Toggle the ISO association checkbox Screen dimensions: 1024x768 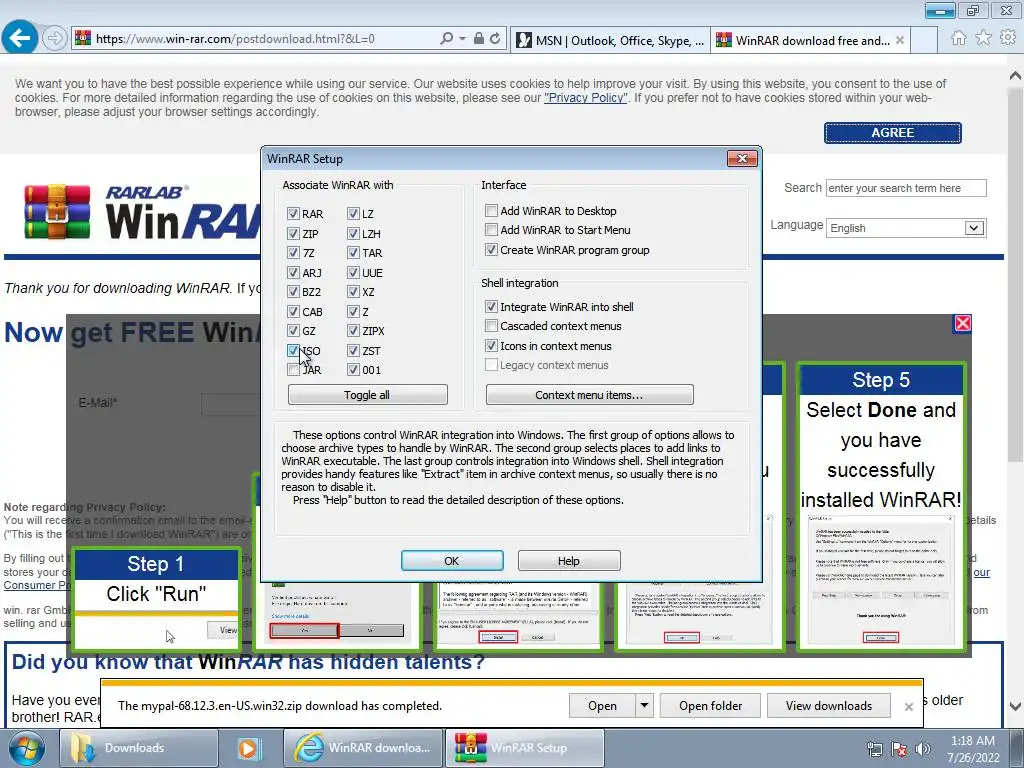293,351
